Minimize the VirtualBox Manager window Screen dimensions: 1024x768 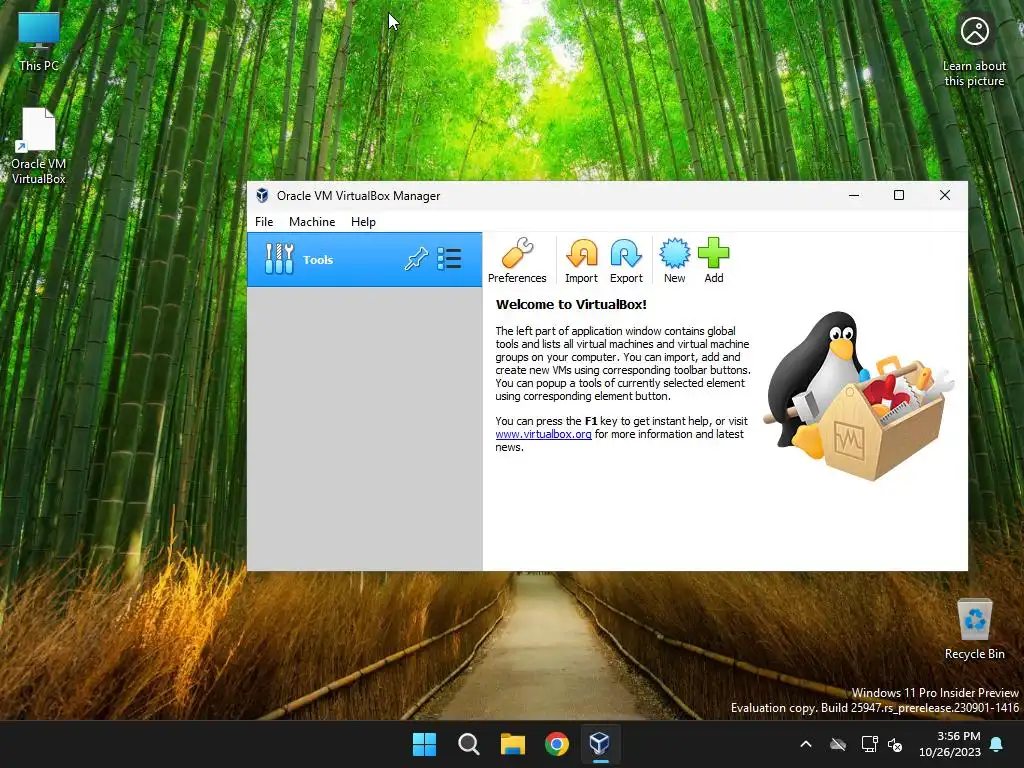(854, 195)
